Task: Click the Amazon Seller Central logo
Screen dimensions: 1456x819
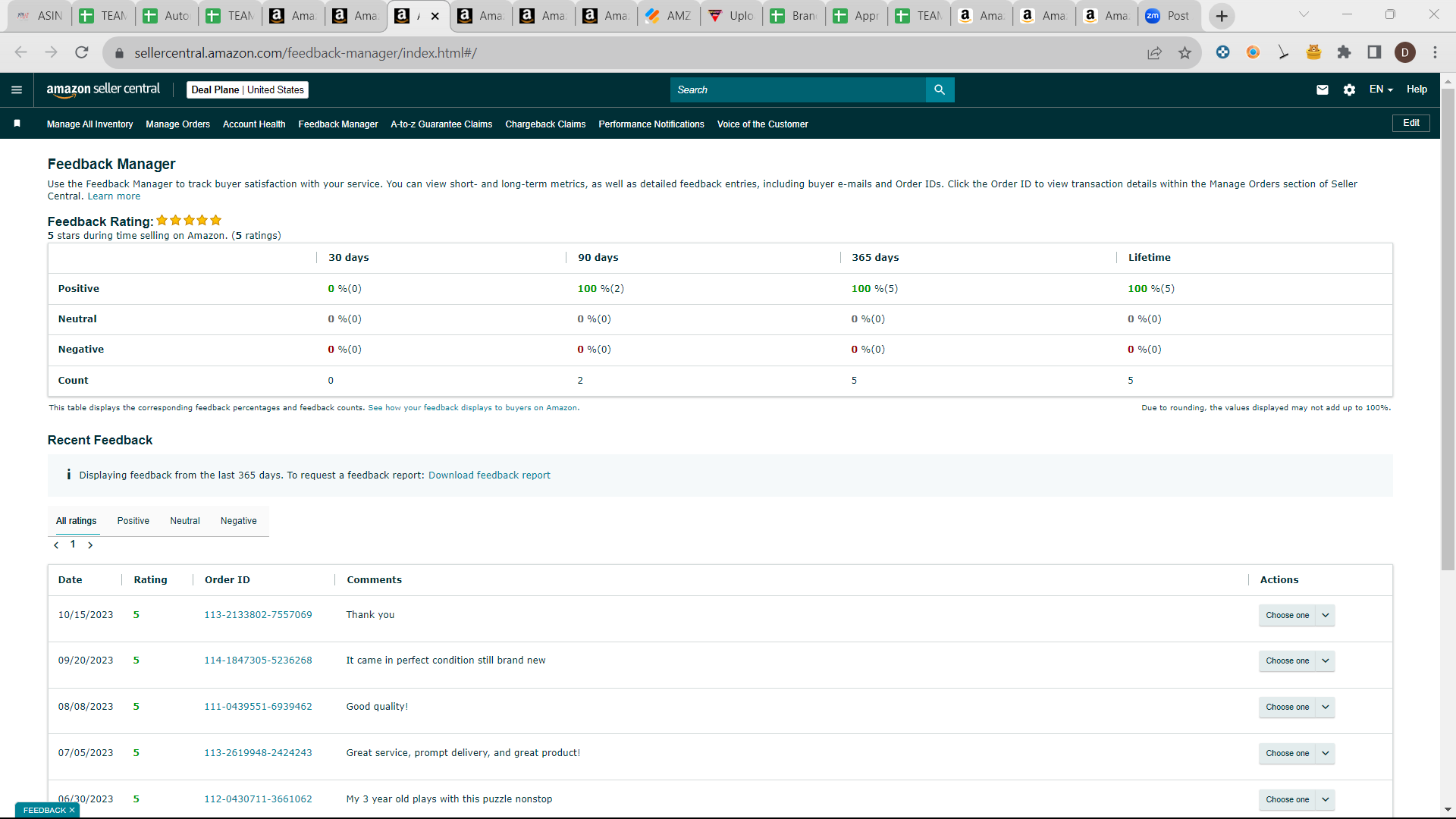Action: (103, 89)
